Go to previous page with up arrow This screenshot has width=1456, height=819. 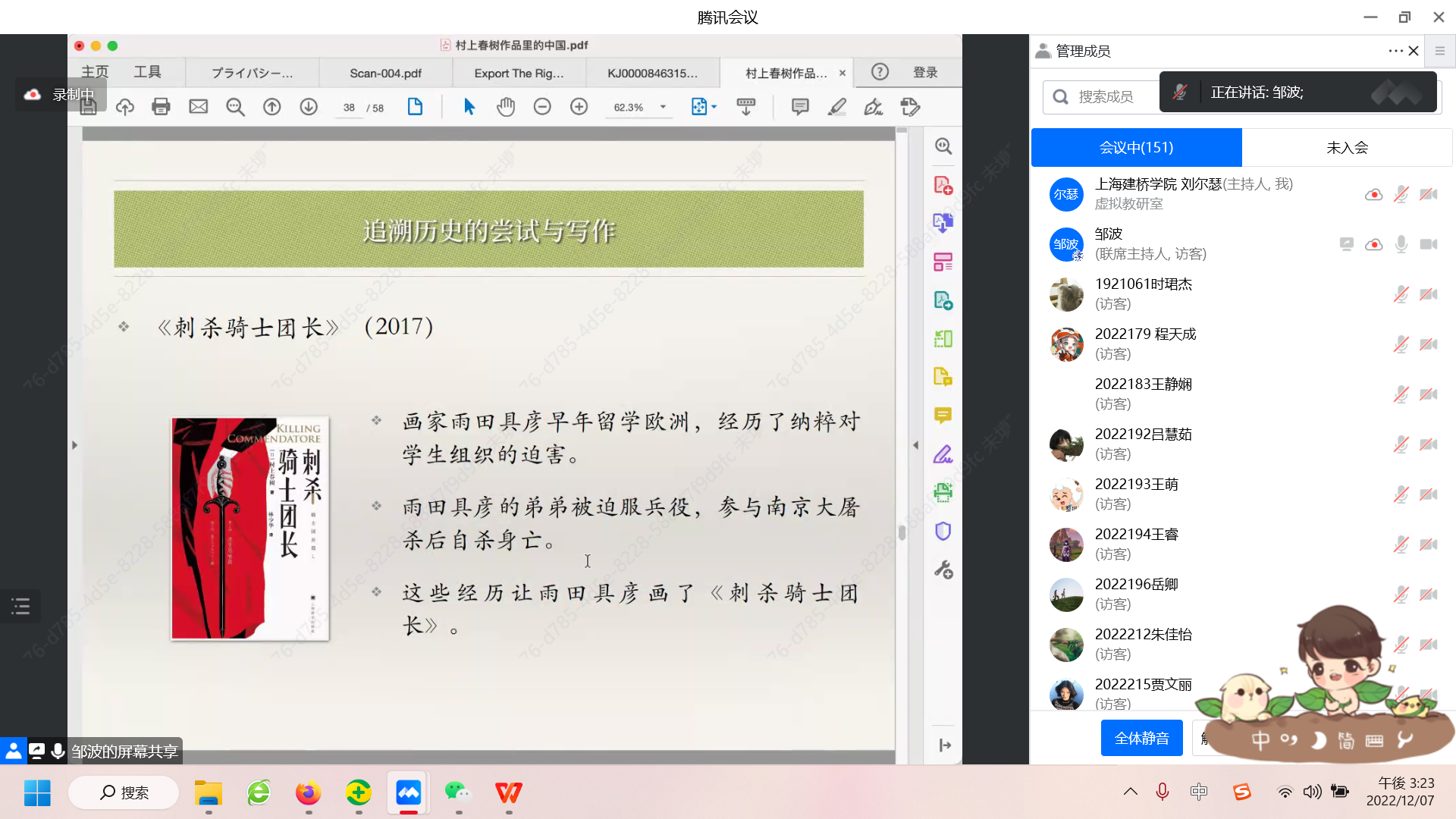tap(271, 107)
